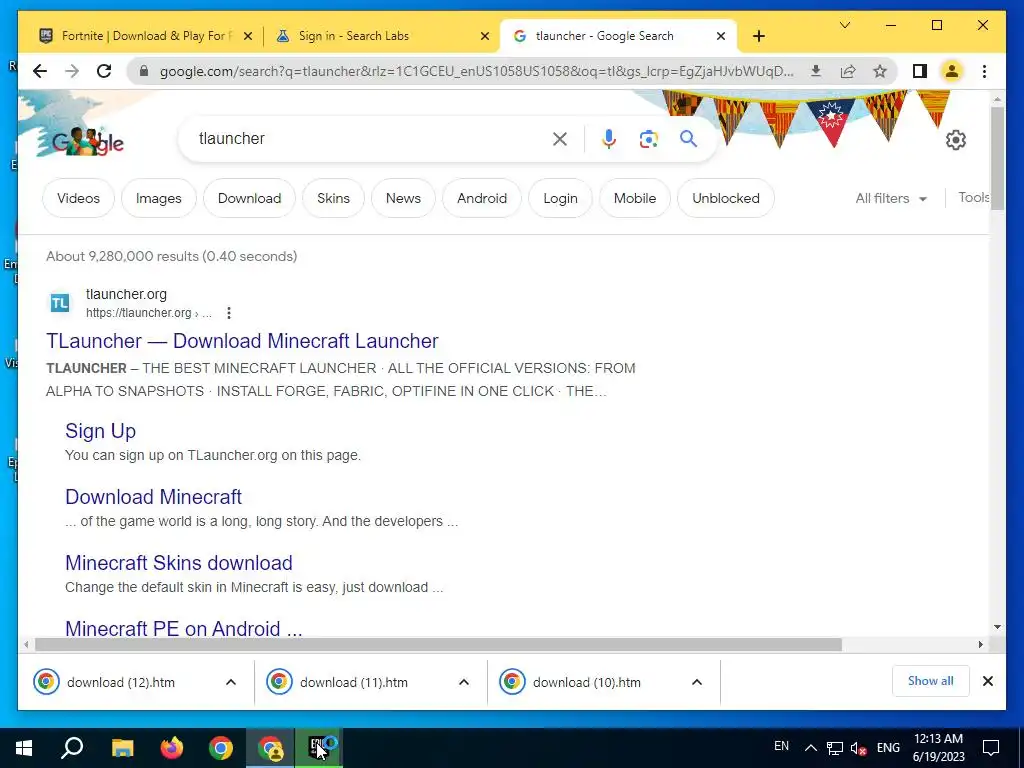Expand options for download (10).htm

[x=697, y=682]
